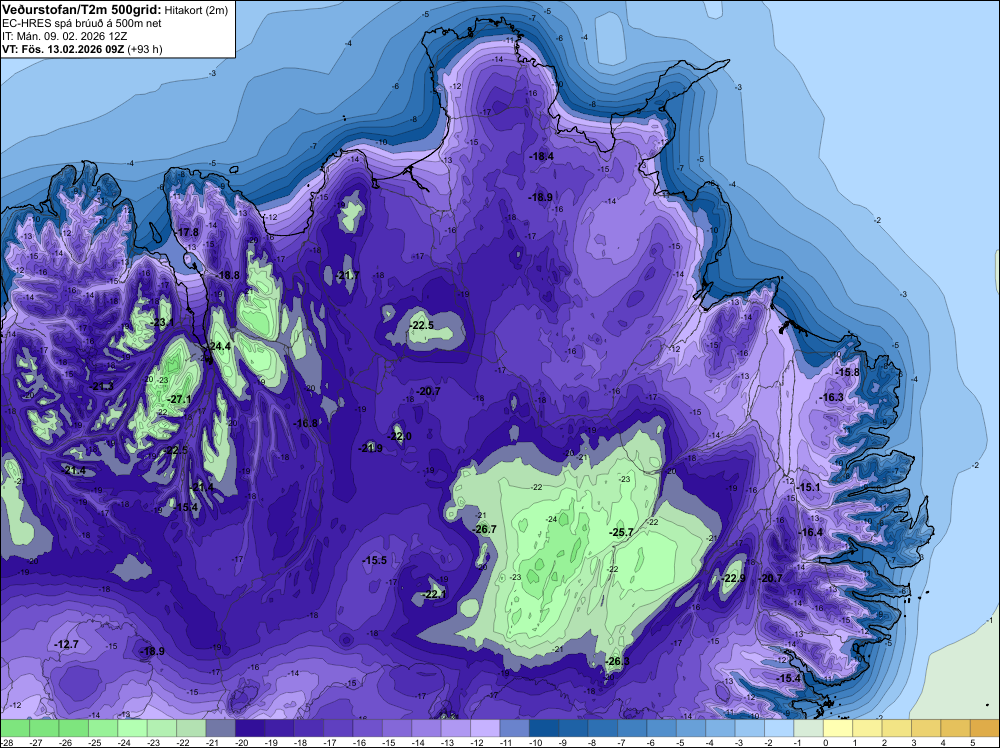This screenshot has width=1000, height=748.
Task: Pick the dark blue legend swatch labeled -10
Action: [544, 728]
